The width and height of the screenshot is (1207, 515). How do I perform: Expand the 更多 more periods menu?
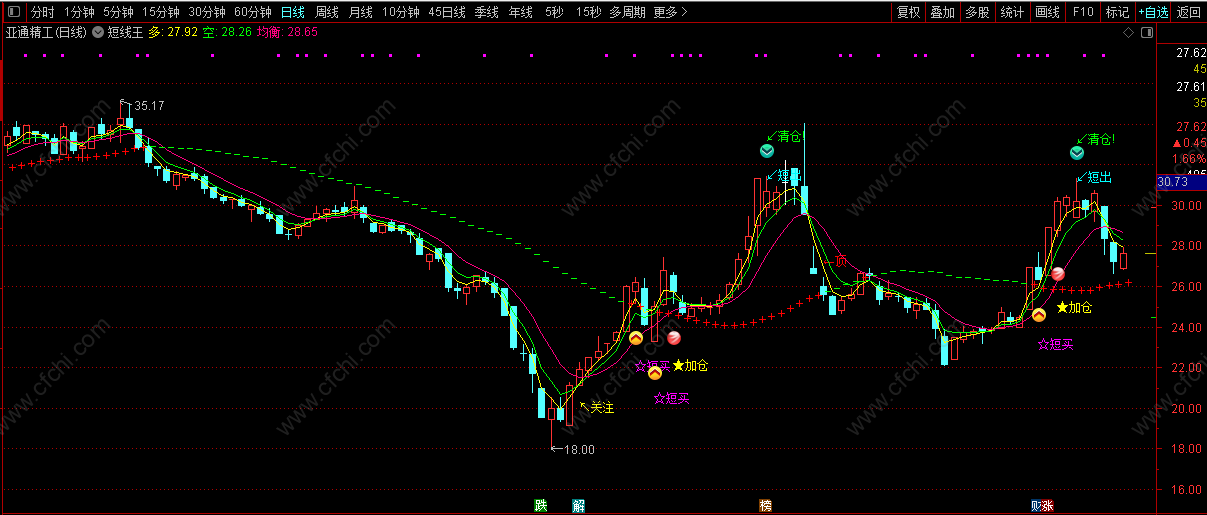click(670, 12)
